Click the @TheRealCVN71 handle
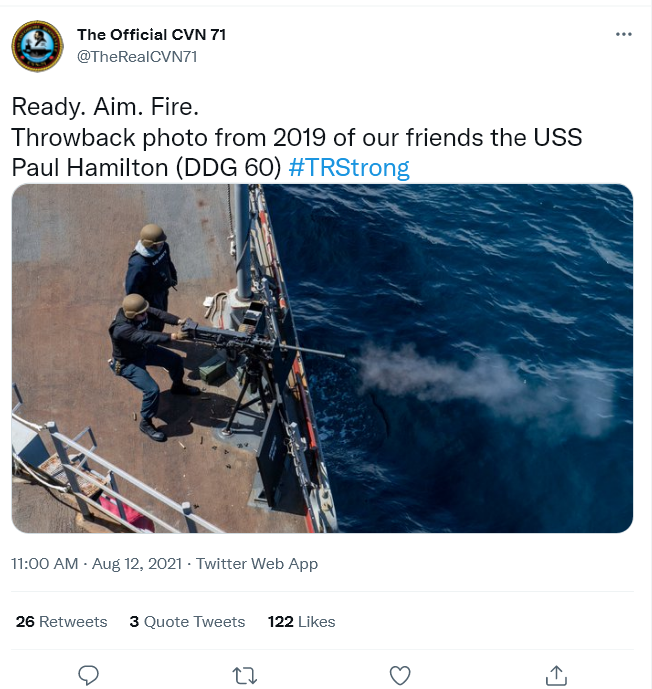 137,57
